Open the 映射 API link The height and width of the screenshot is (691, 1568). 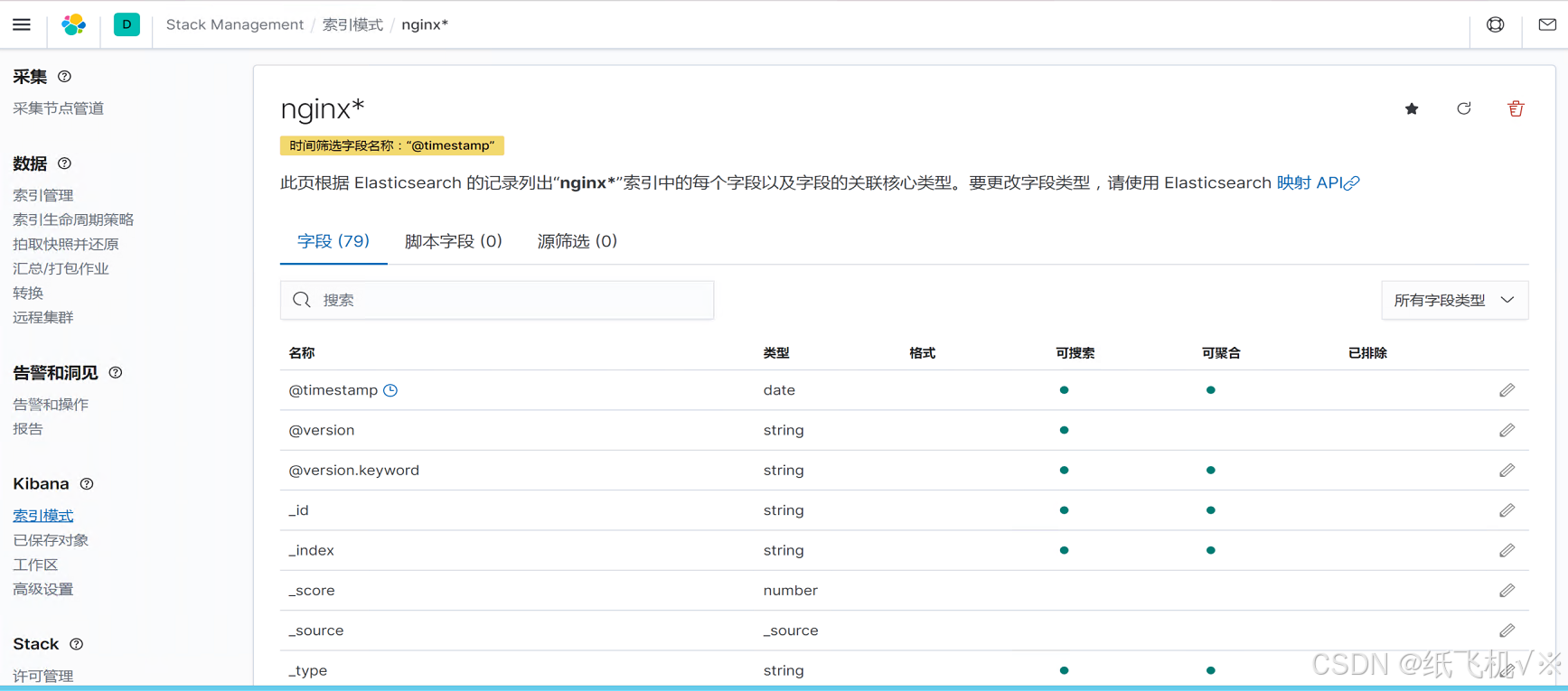pos(1318,182)
